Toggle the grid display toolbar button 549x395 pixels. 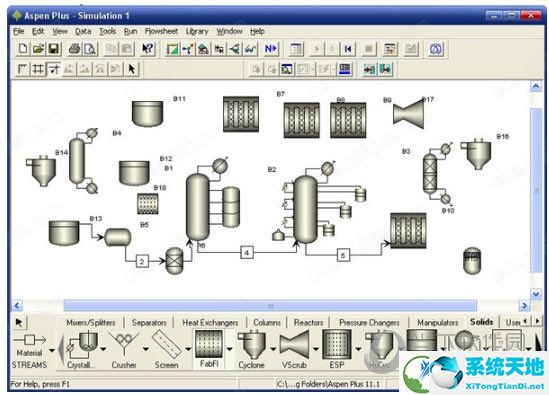tap(38, 69)
